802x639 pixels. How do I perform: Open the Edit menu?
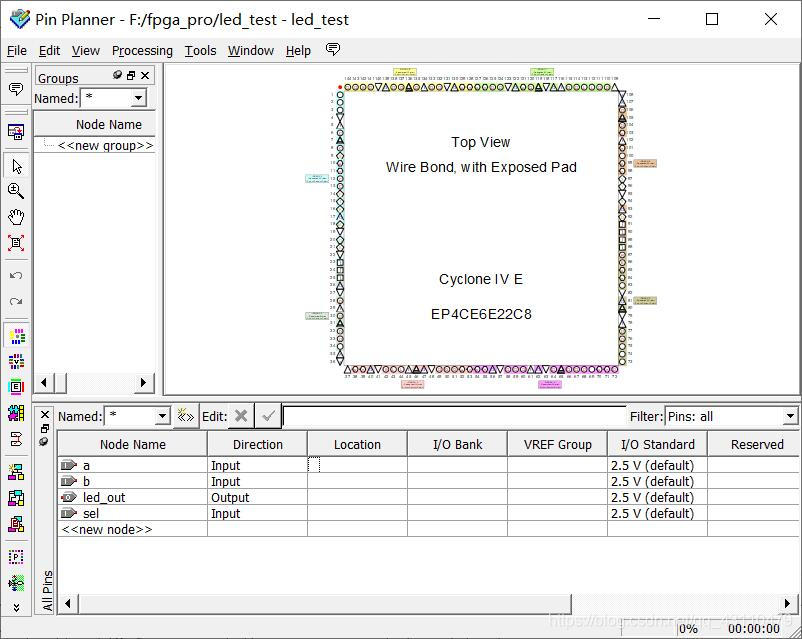point(50,51)
